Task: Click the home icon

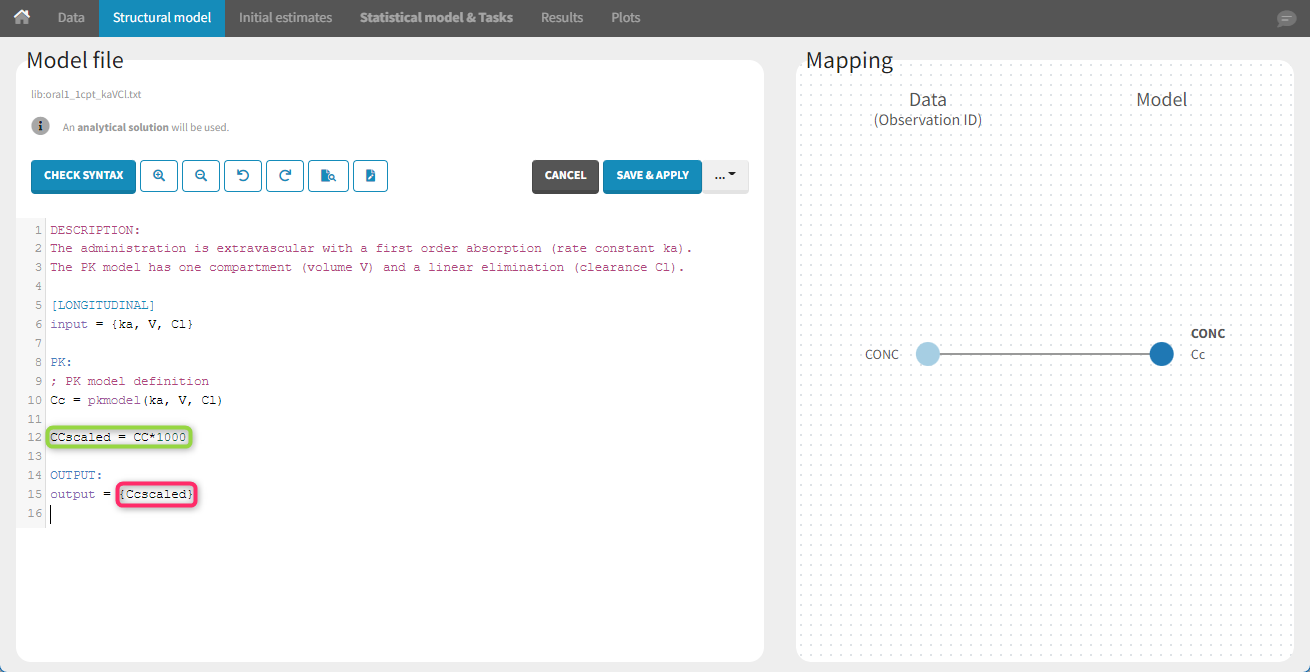Action: pyautogui.click(x=22, y=18)
